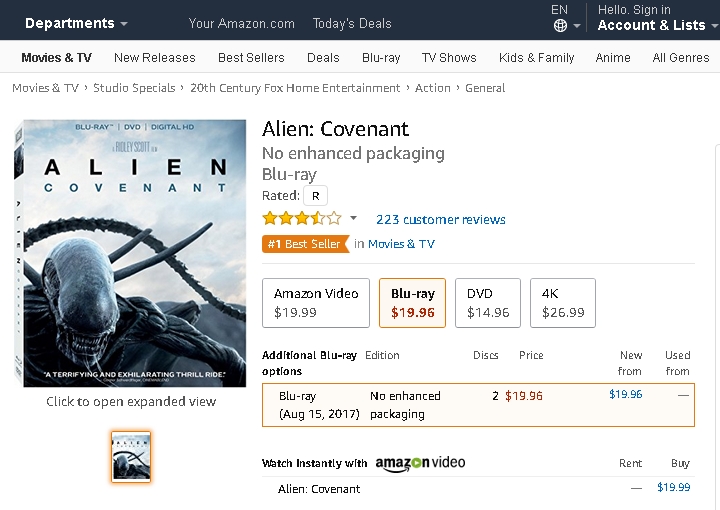Viewport: 720px width, 510px height.
Task: Read the 223 customer reviews
Action: point(440,219)
